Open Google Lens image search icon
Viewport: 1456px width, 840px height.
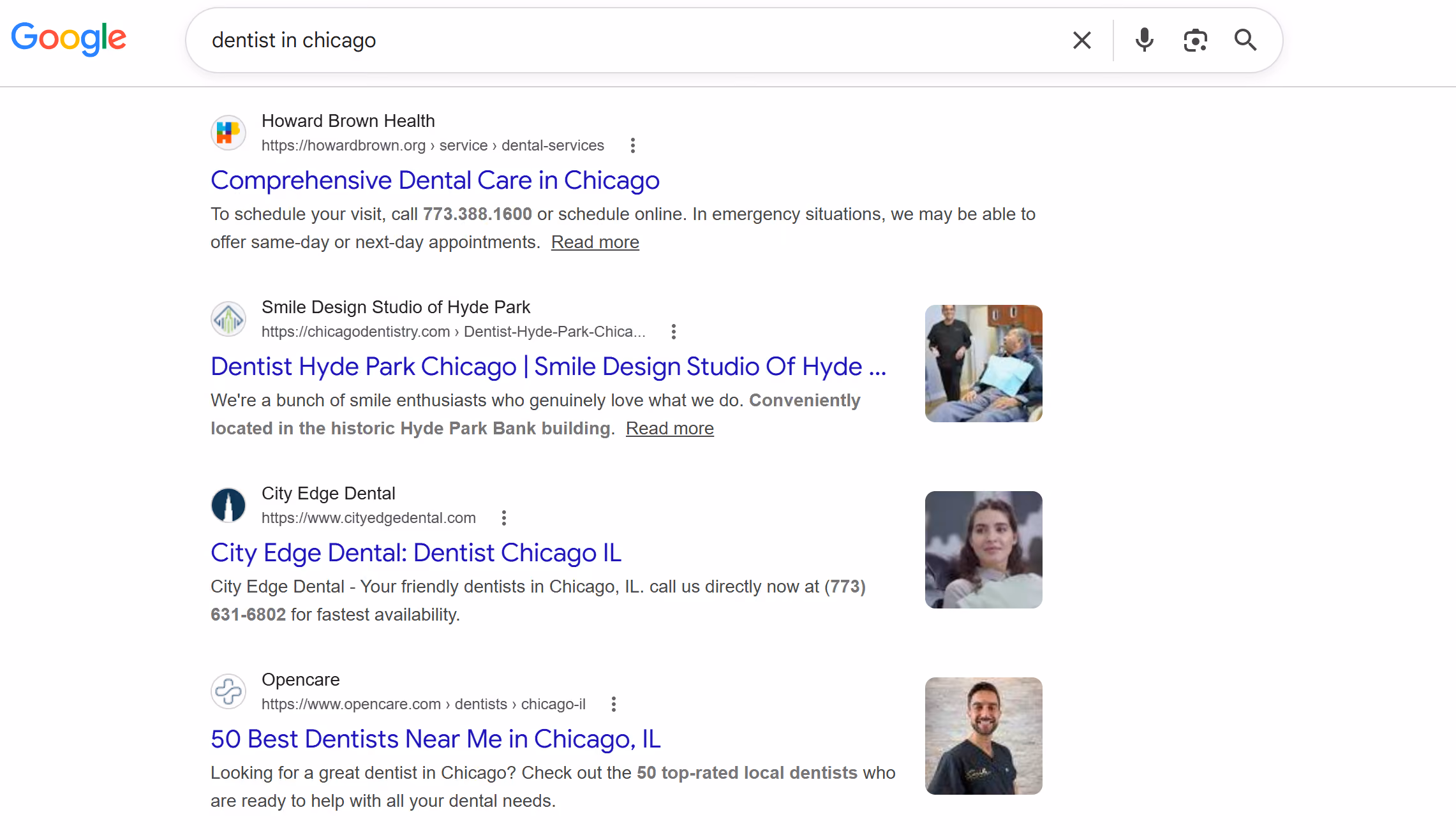[1195, 40]
